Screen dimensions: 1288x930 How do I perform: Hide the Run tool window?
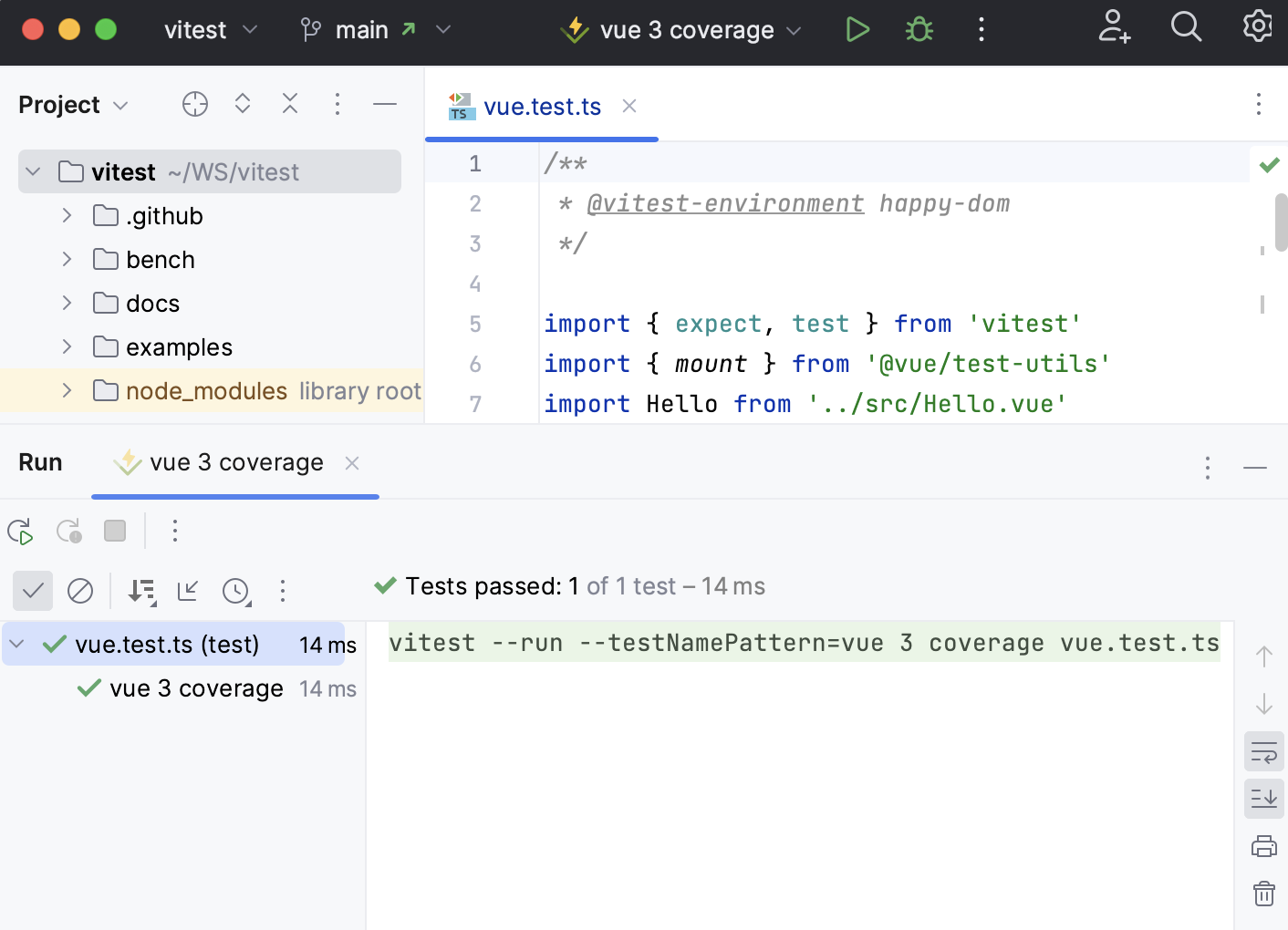[x=1255, y=468]
